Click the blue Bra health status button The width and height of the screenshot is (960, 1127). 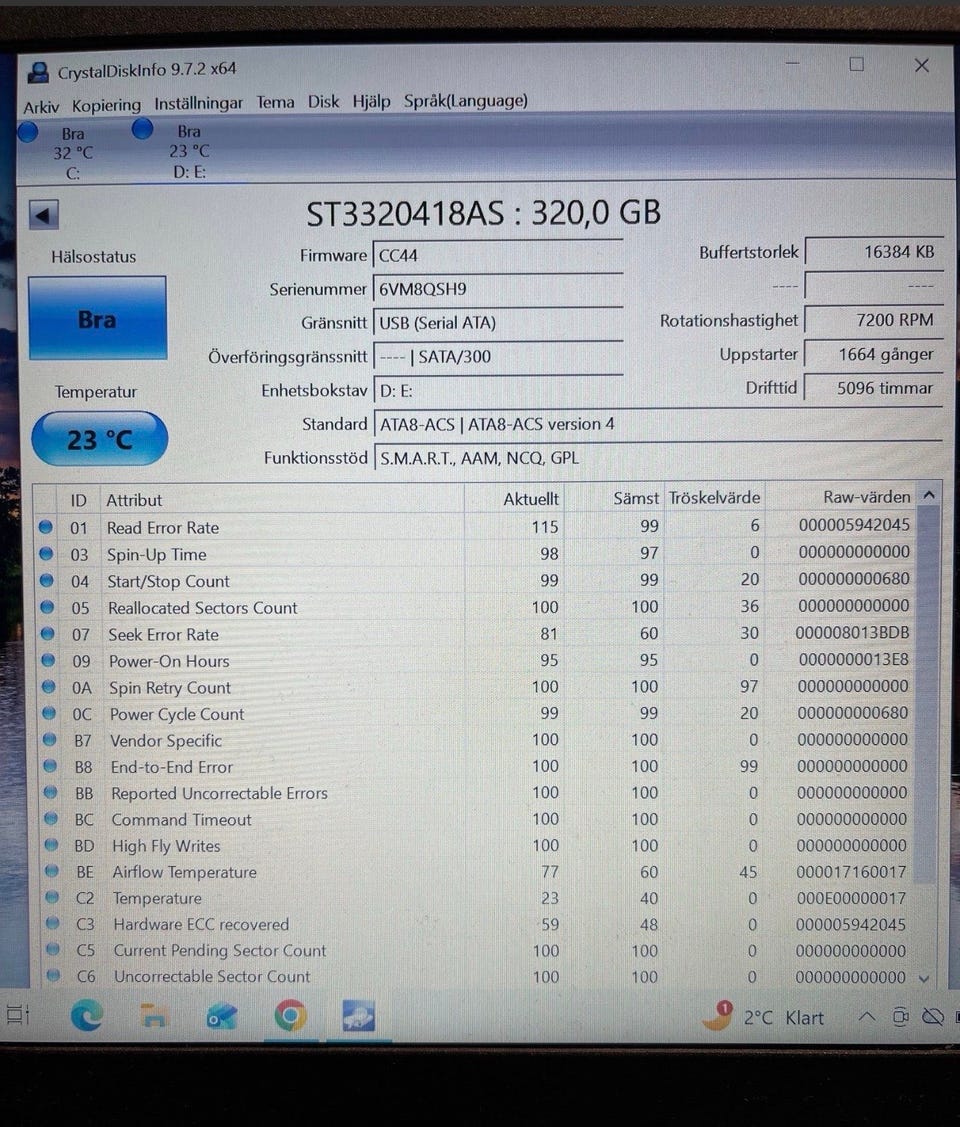(97, 318)
